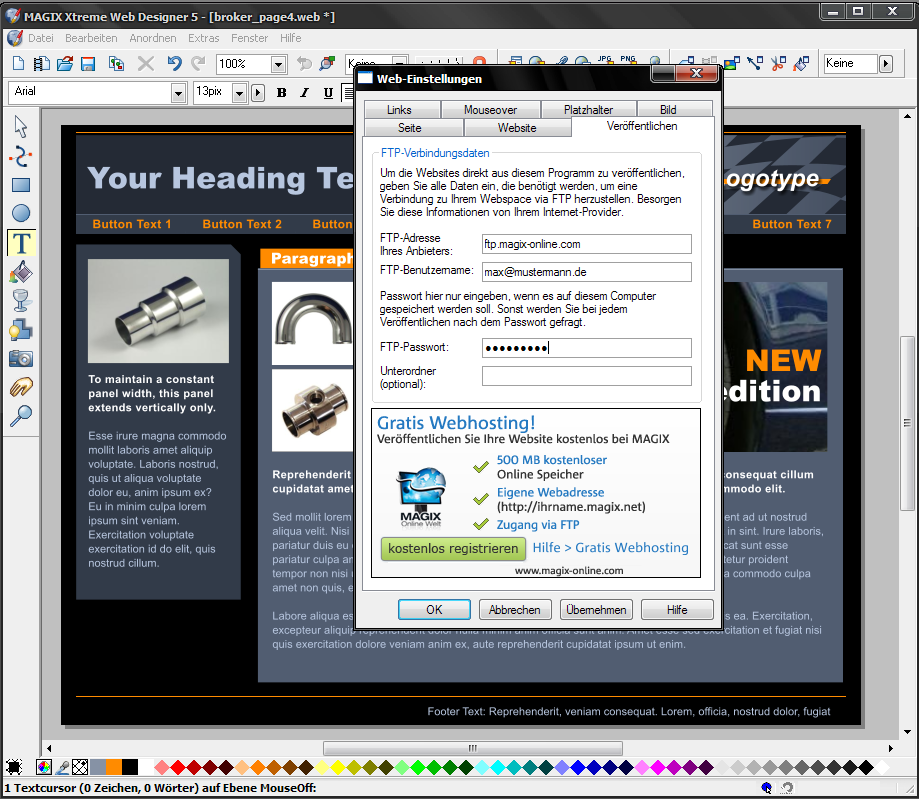Open the Photo camera tool
This screenshot has height=799, width=919.
(21, 358)
